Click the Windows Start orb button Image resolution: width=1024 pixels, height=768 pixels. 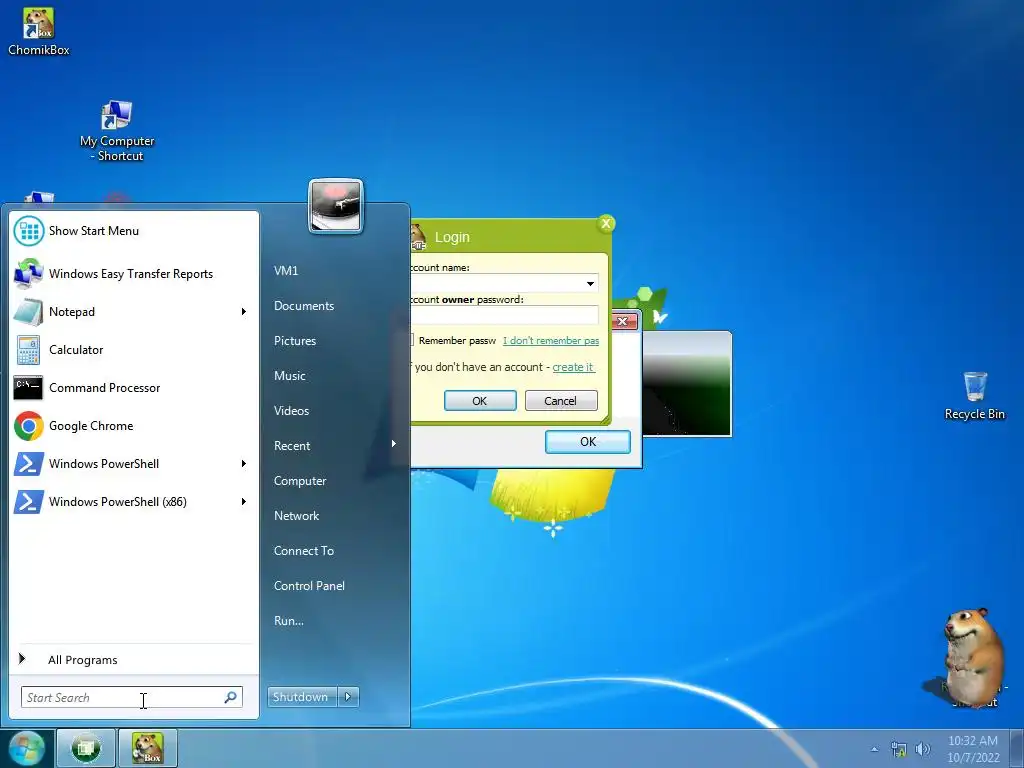click(26, 748)
